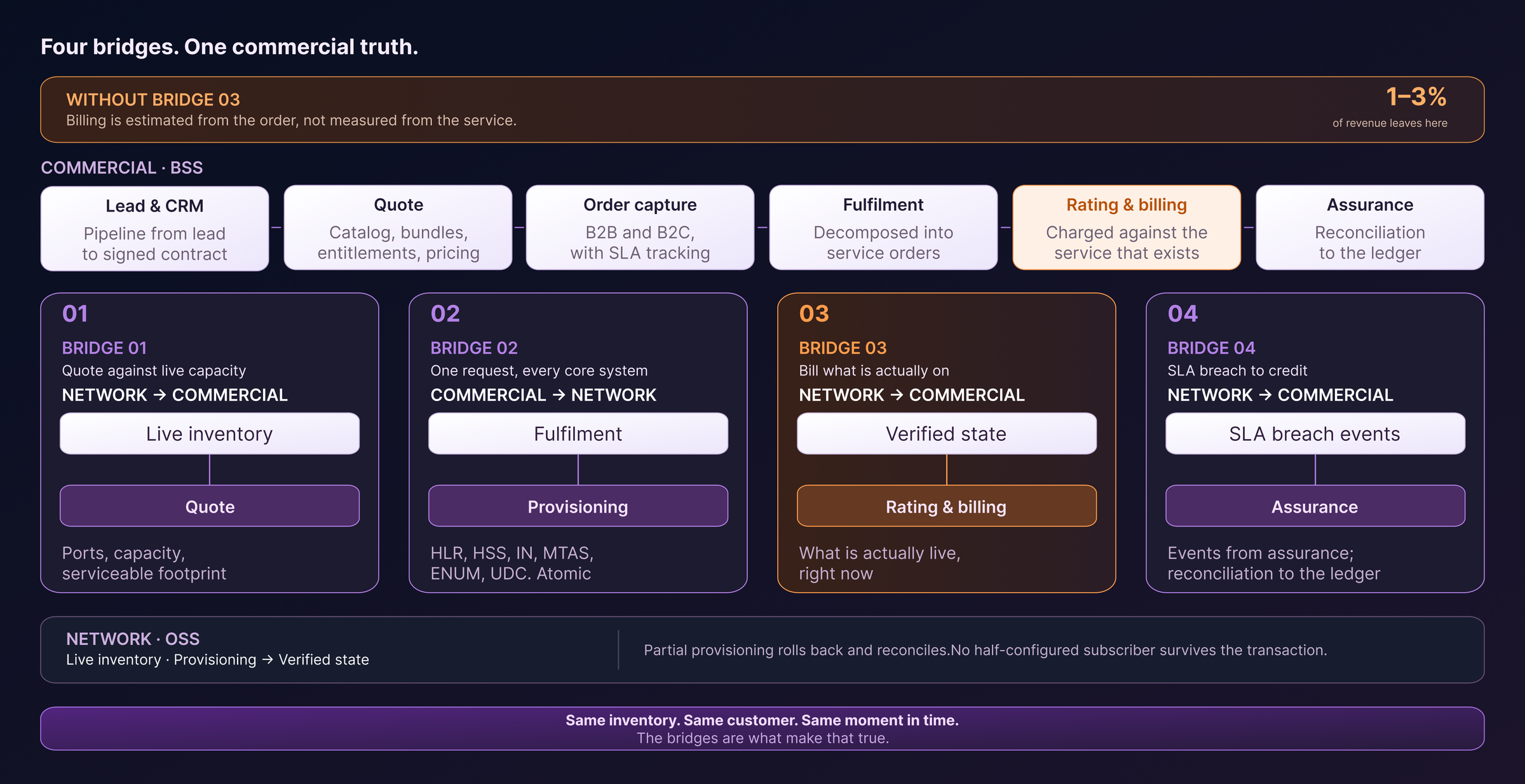Select the "Partial provisioning rolls back" sentence
Viewport: 1525px width, 784px height.
pyautogui.click(x=986, y=651)
